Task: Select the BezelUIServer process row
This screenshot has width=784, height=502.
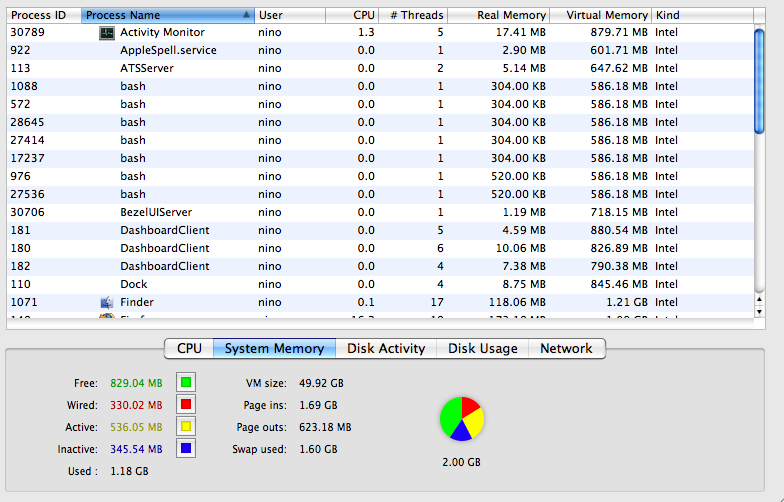Action: 380,212
